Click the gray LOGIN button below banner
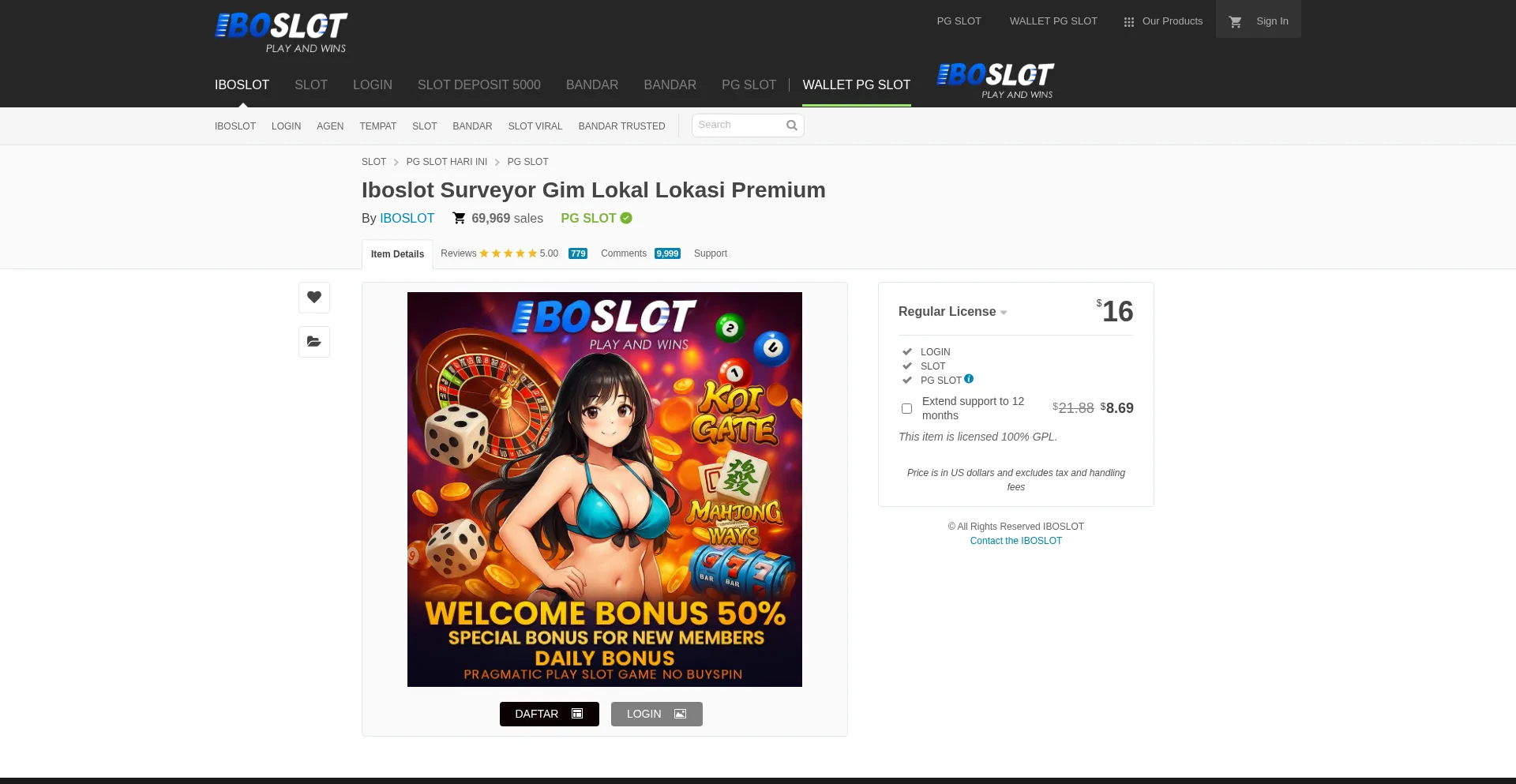1516x784 pixels. [x=657, y=714]
